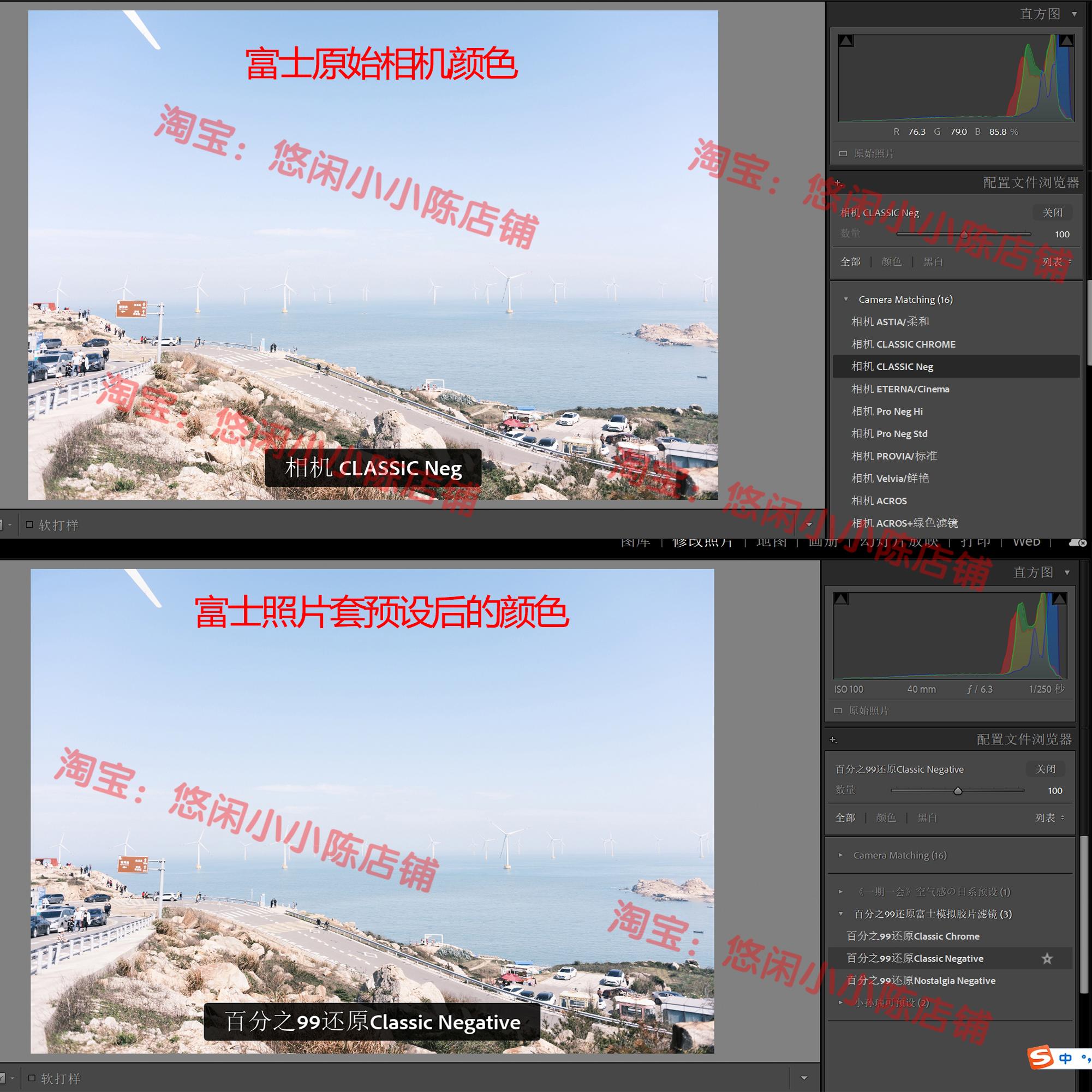Click 关闭 button next to 相机 CLASSIC Neg
The width and height of the screenshot is (1092, 1092).
pos(1052,212)
